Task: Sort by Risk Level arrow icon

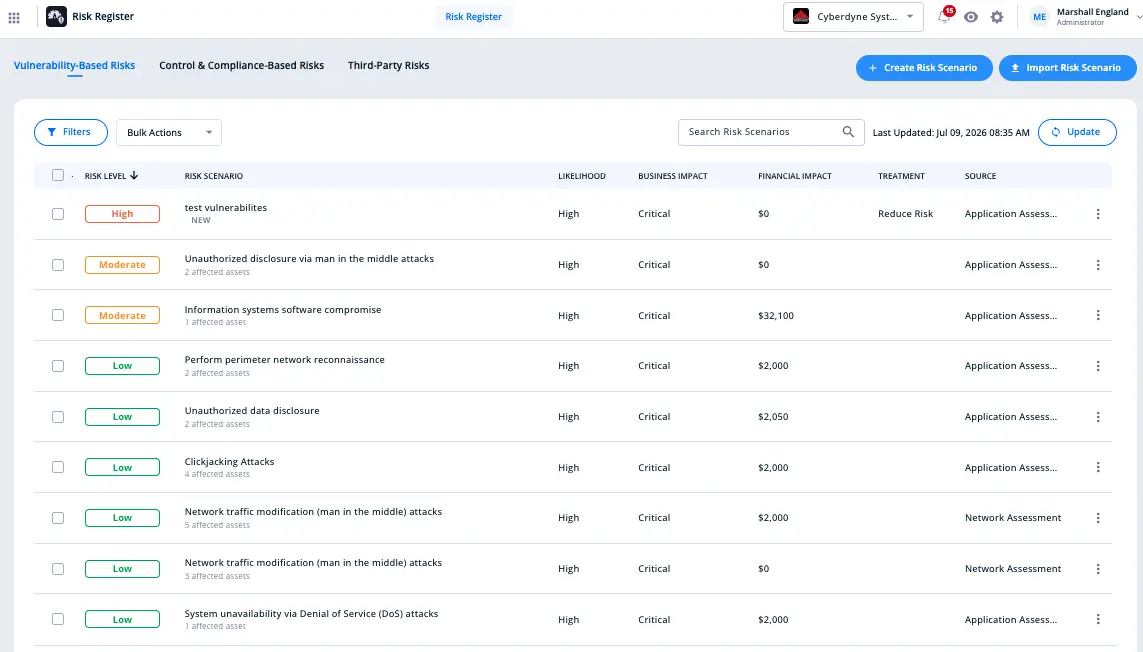Action: coord(134,176)
